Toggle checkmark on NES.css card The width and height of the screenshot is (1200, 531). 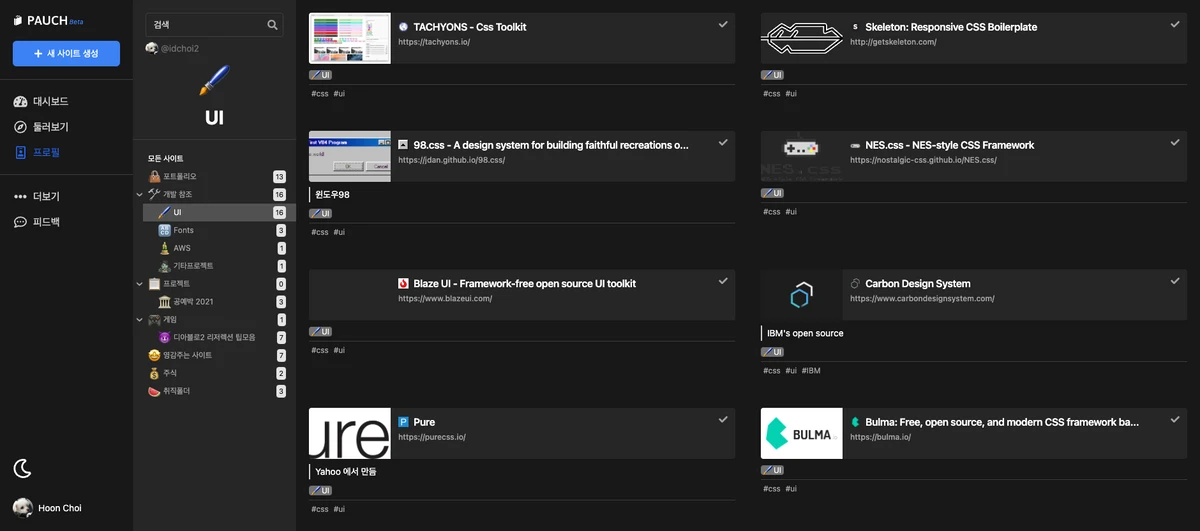pos(1175,141)
